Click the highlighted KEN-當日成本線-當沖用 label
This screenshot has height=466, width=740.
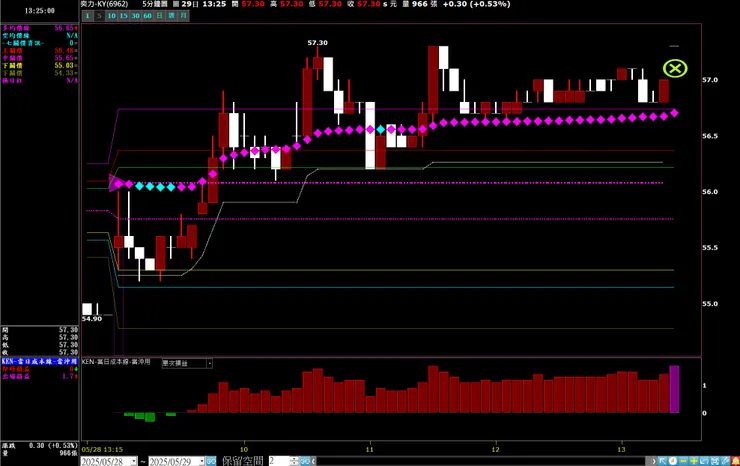[x=40, y=361]
